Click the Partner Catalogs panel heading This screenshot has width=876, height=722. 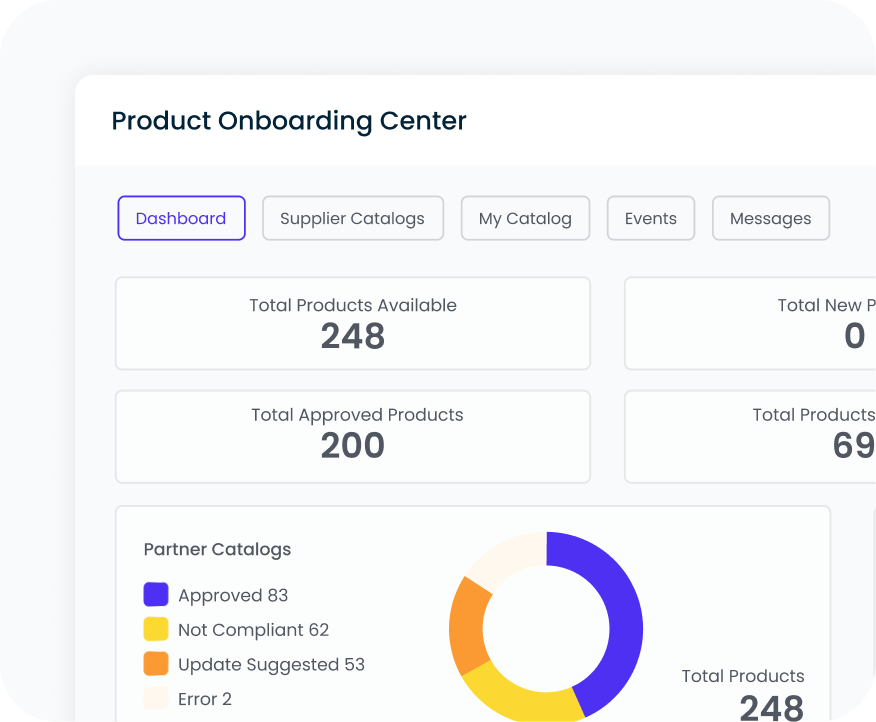pyautogui.click(x=217, y=549)
